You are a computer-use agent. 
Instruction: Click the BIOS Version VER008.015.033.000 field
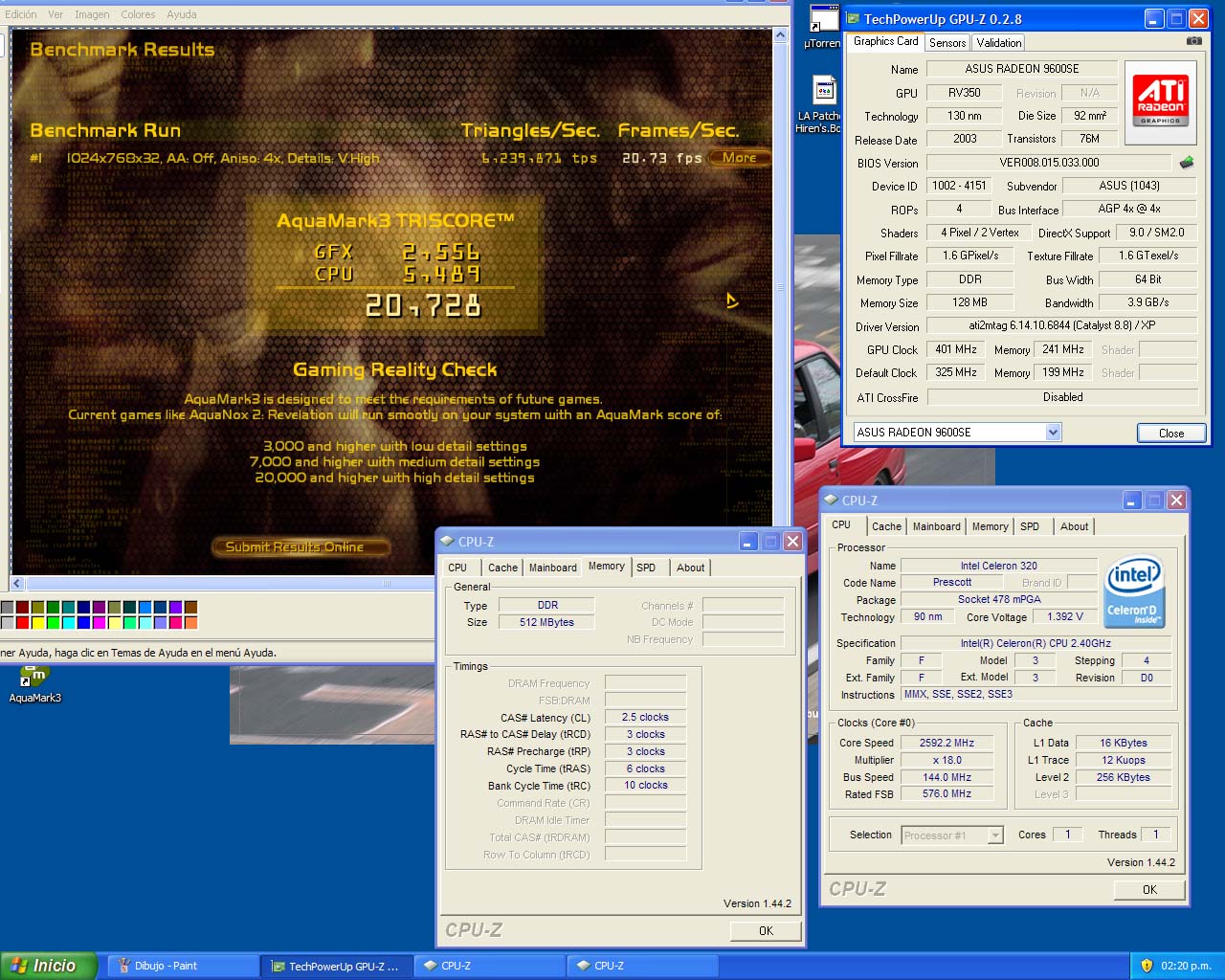coord(1049,163)
